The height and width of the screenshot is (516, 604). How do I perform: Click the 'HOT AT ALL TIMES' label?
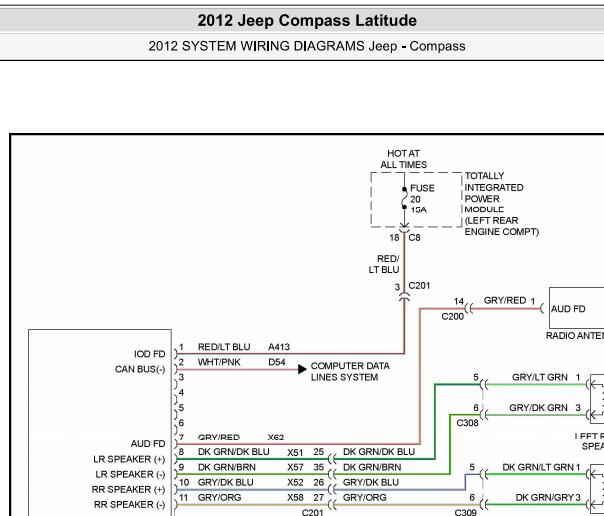point(404,159)
